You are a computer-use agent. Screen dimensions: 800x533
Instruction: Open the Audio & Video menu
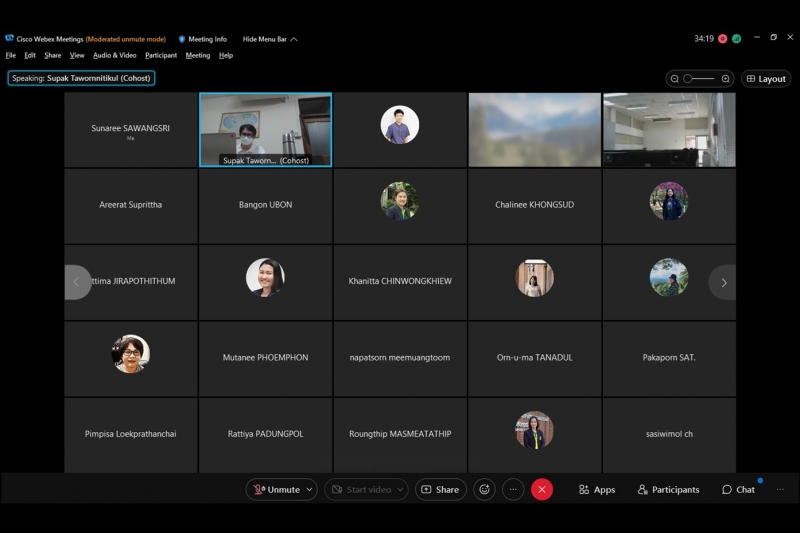pyautogui.click(x=114, y=55)
